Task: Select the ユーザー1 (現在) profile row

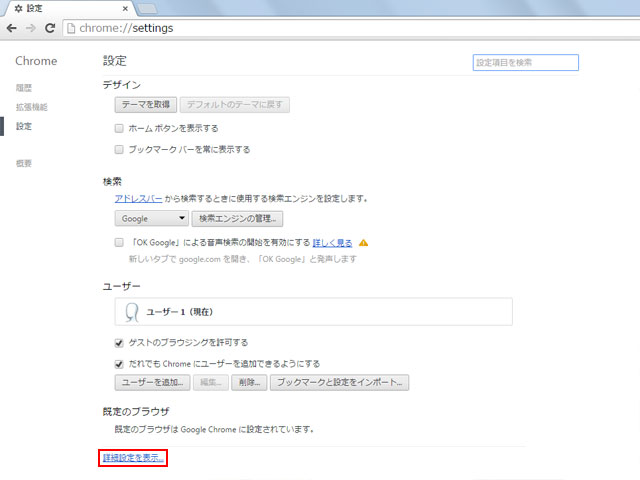Action: (313, 312)
